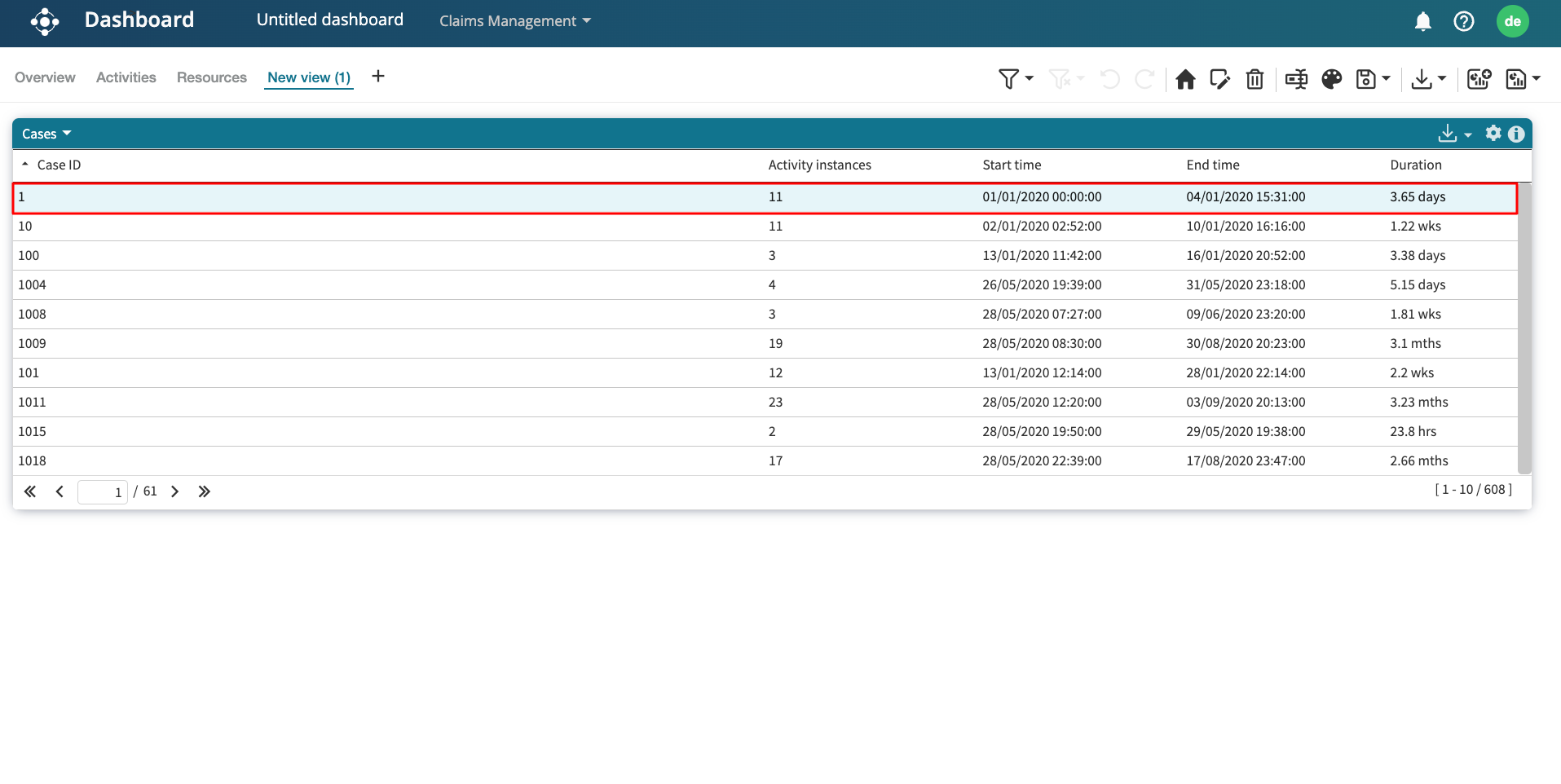Click the page number input field

(103, 491)
